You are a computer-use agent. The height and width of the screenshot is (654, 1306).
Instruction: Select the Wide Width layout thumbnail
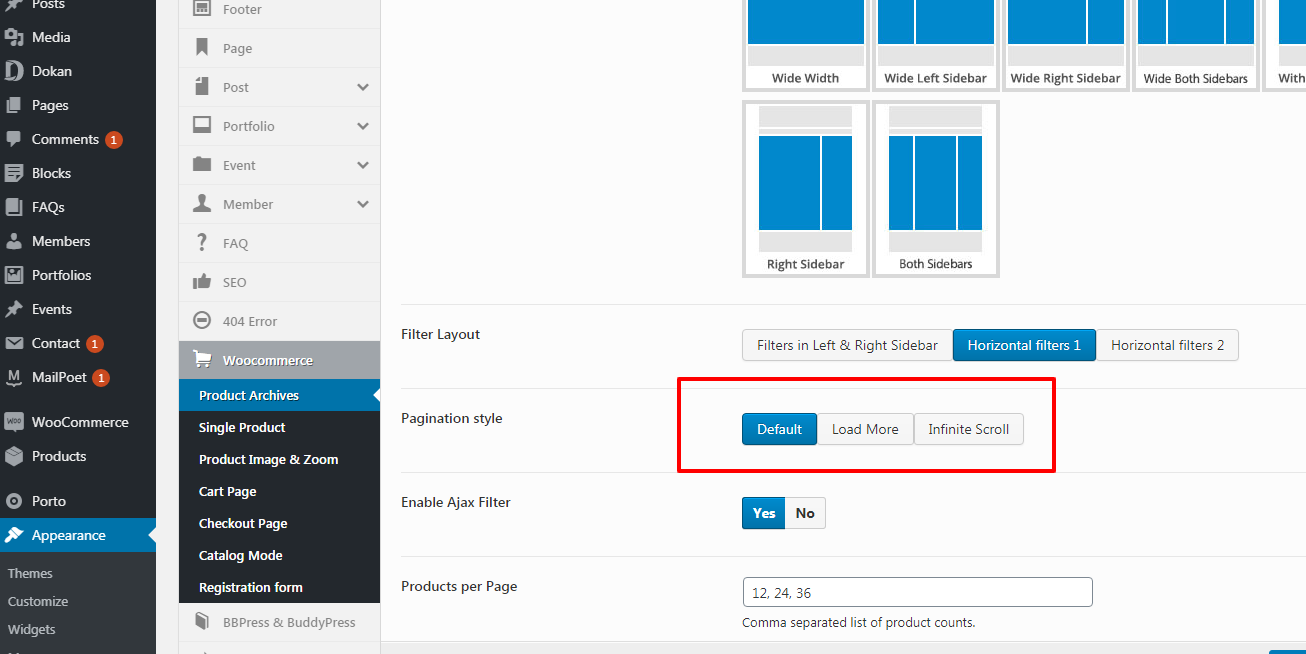(805, 45)
